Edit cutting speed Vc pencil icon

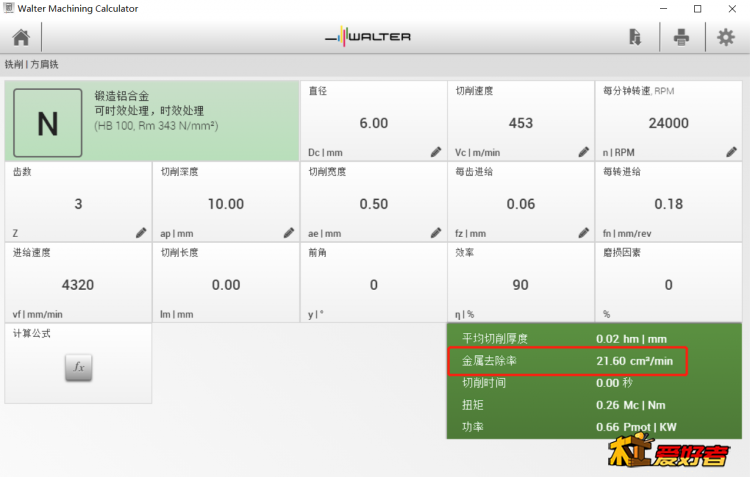[584, 152]
